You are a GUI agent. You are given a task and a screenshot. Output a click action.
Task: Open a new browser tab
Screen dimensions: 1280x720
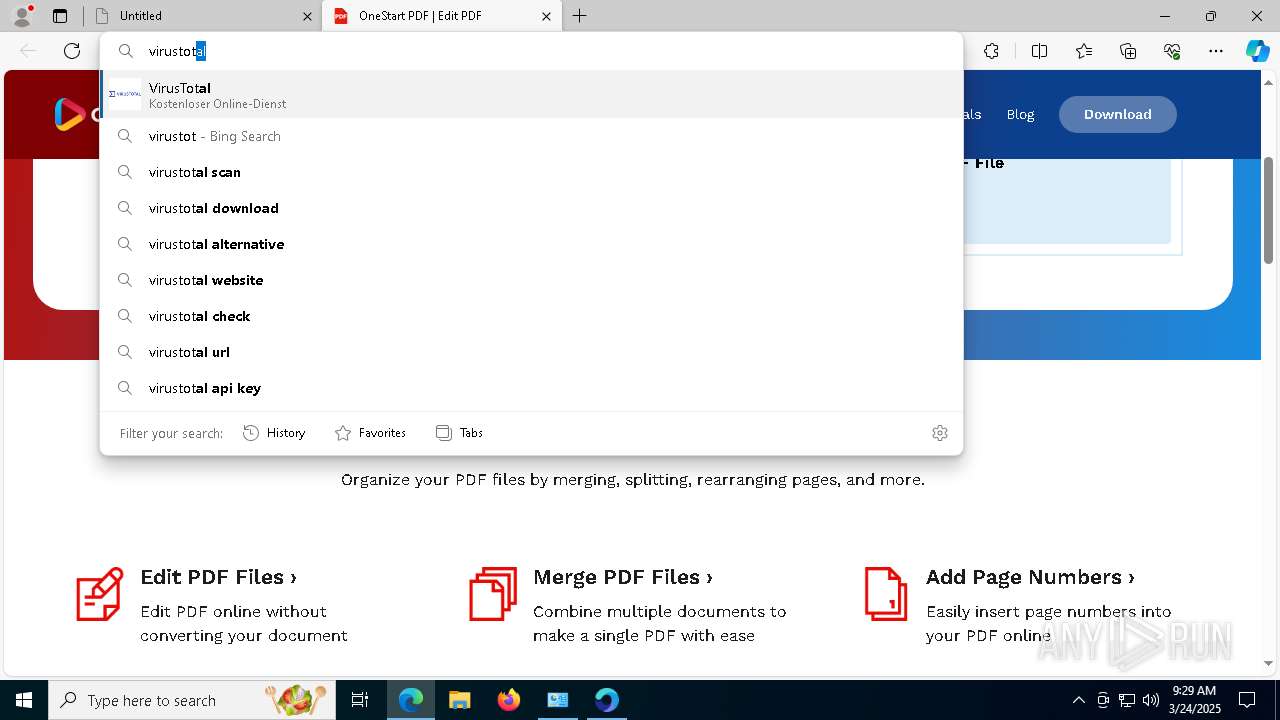click(x=580, y=16)
